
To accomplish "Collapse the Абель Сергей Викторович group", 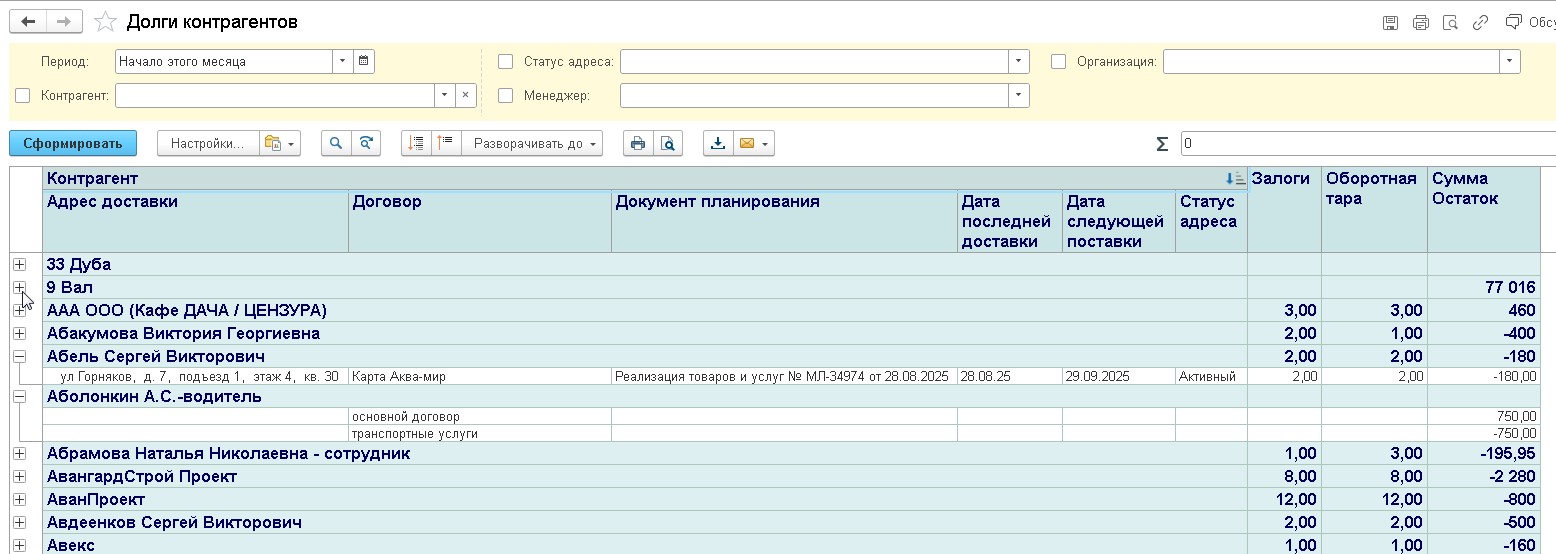I will pyautogui.click(x=19, y=357).
